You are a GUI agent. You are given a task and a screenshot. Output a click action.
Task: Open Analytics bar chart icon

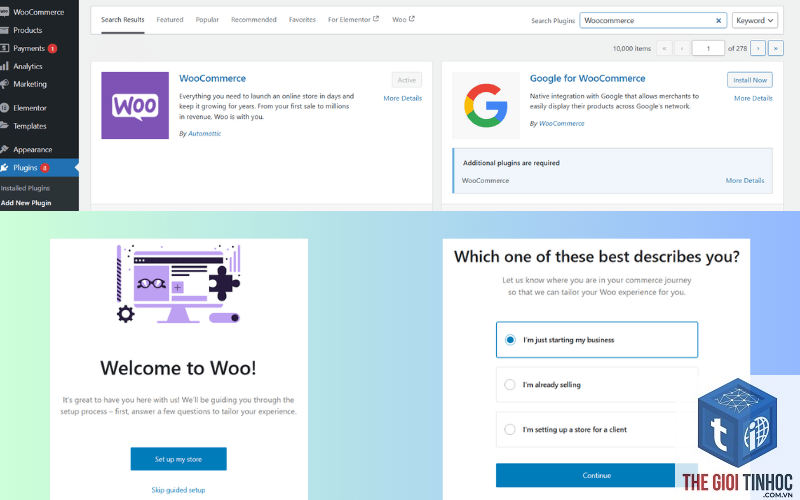point(5,66)
